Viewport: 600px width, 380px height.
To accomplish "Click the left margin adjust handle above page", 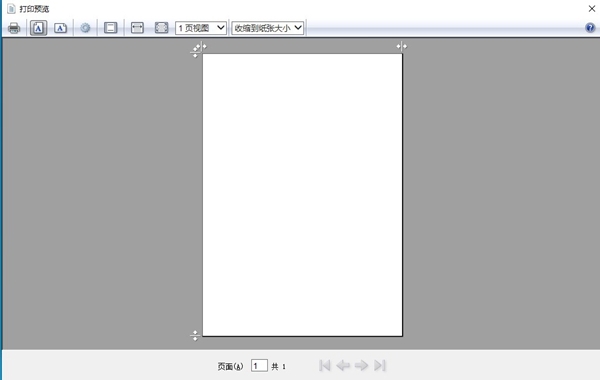I will tap(203, 47).
